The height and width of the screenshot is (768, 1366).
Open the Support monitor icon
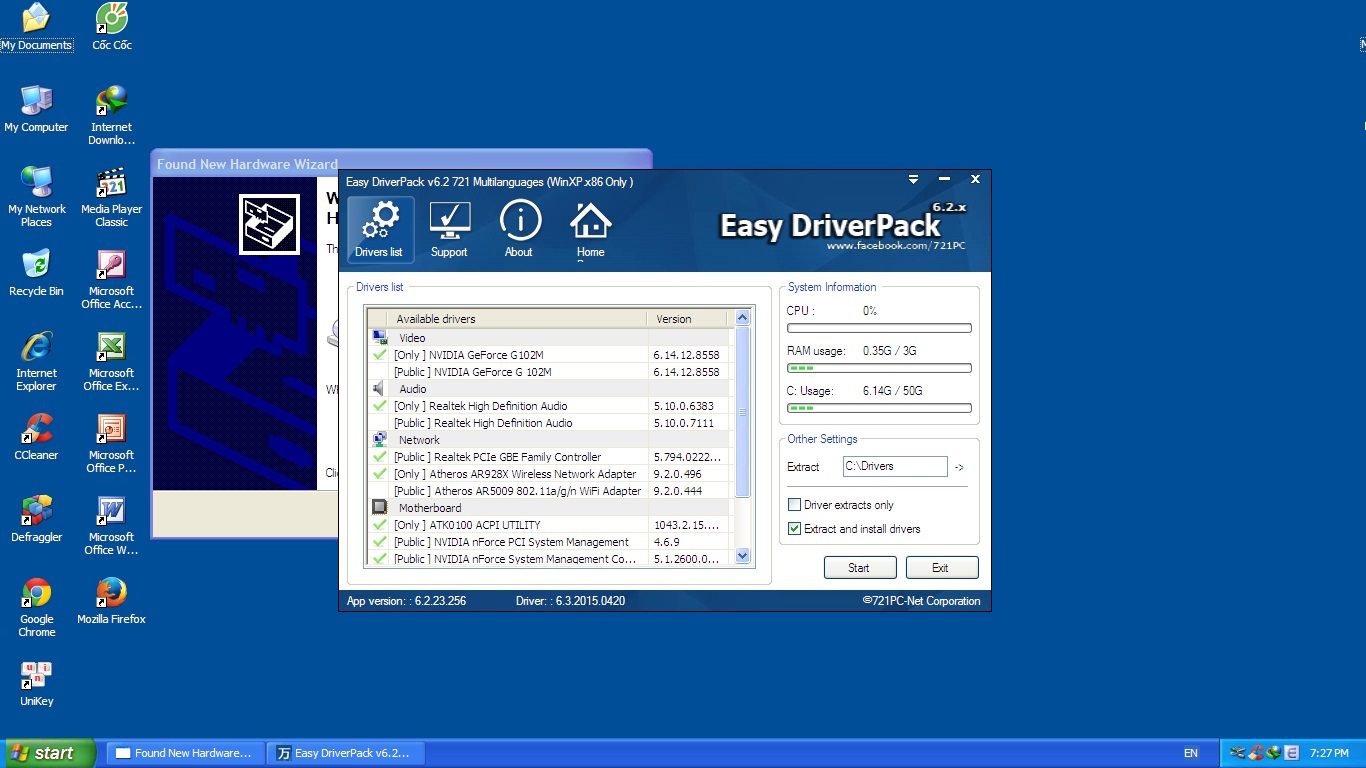pos(449,219)
